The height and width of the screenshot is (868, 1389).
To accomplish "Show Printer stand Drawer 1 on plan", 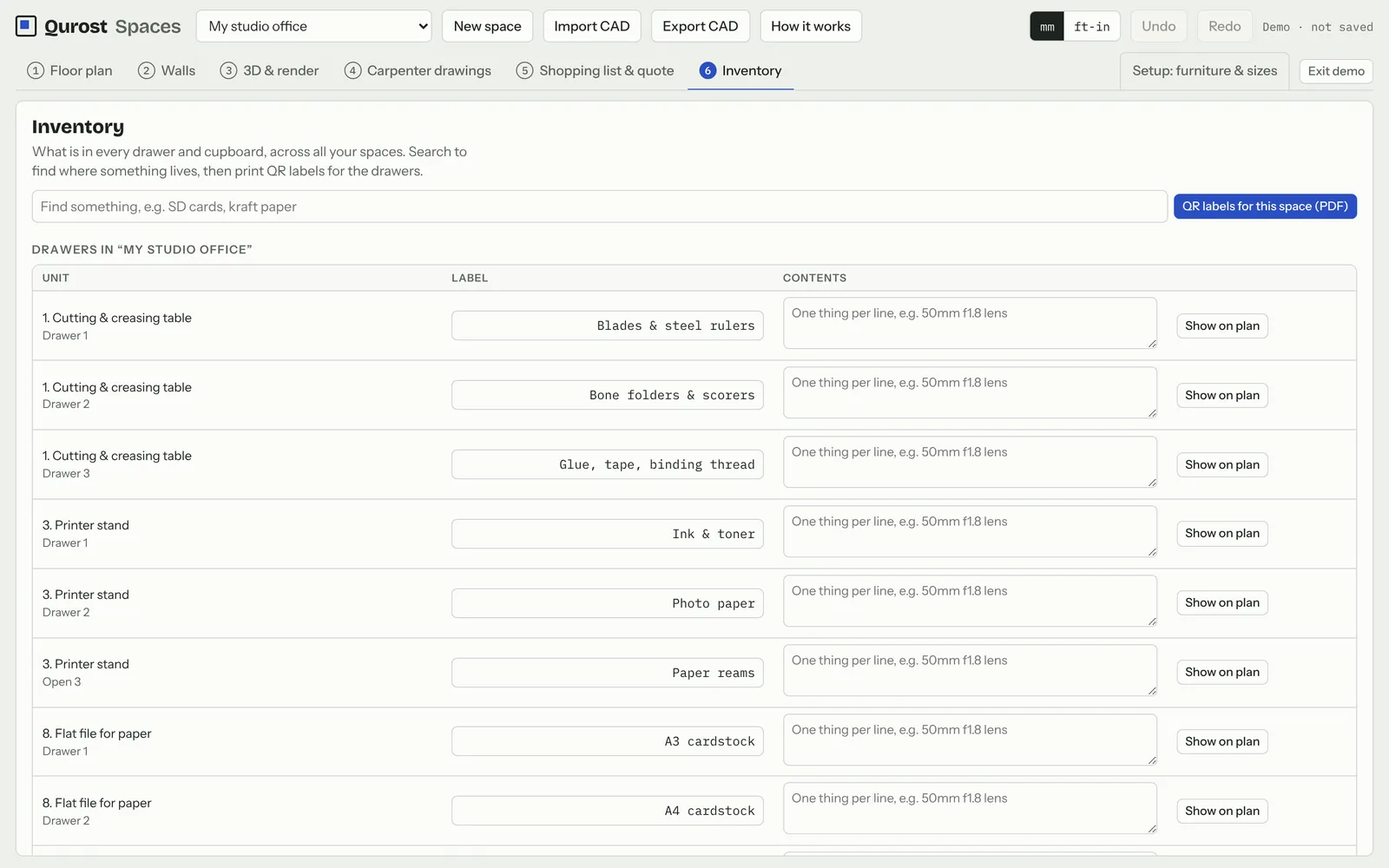I will coord(1221,533).
